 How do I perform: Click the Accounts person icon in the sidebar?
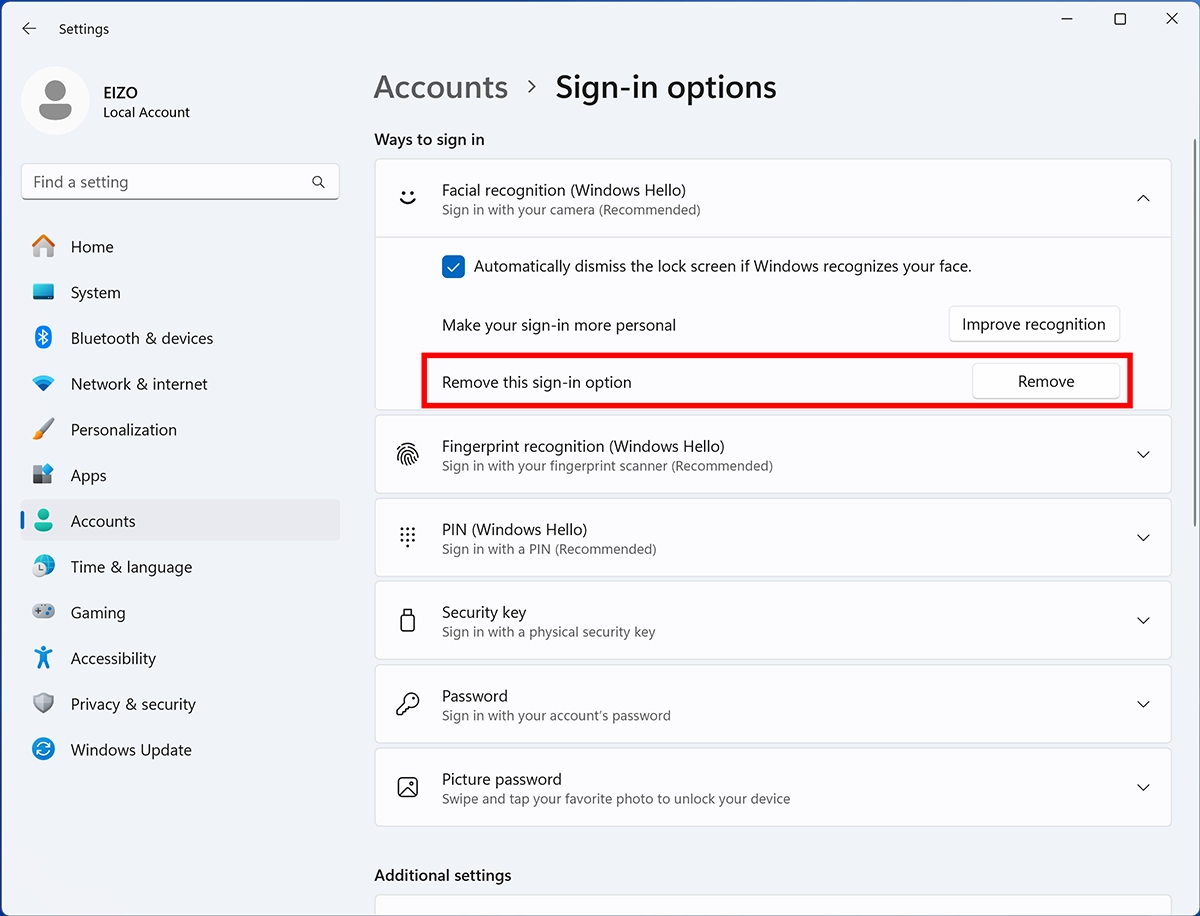point(43,521)
